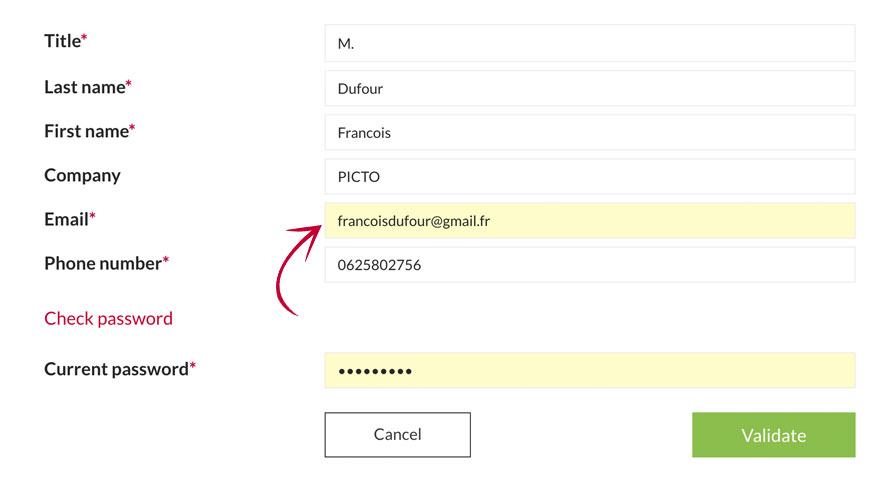Viewport: 892px width, 486px height.
Task: Click the red asterisk after Phone number
Action: click(166, 260)
